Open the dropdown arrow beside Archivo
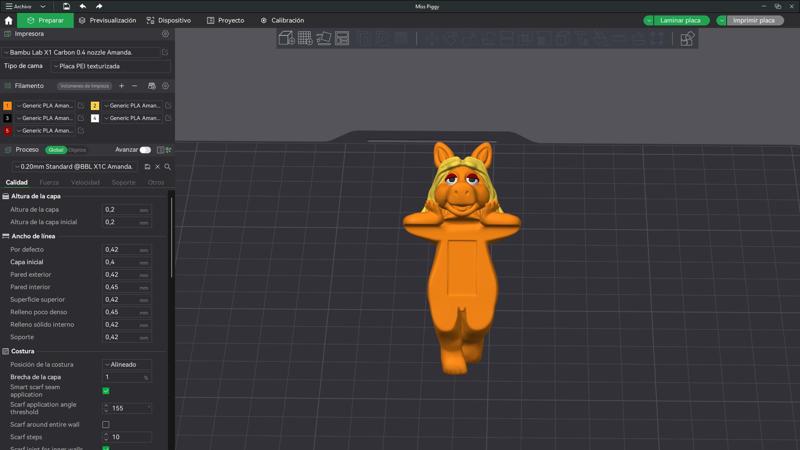The height and width of the screenshot is (450, 800). (x=43, y=6)
